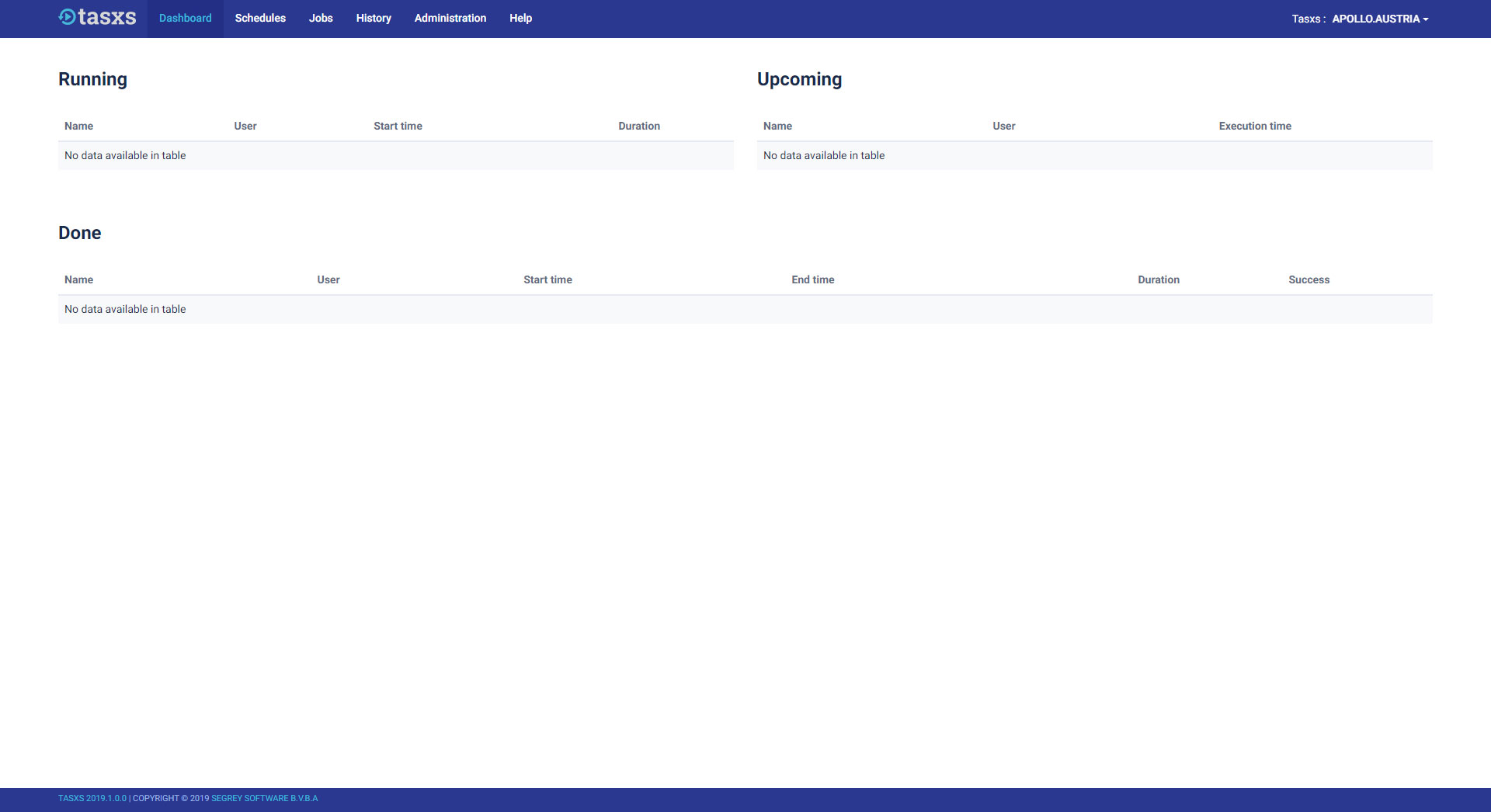Sort Running table by User
1491x812 pixels.
pyautogui.click(x=245, y=126)
